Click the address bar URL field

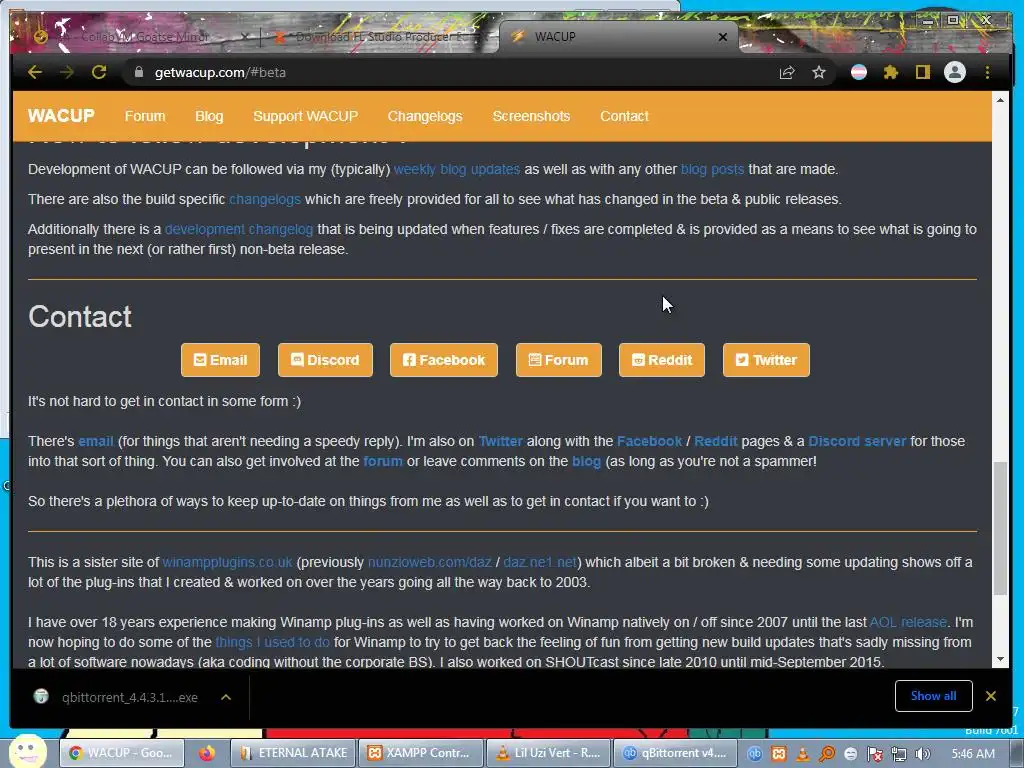(457, 72)
